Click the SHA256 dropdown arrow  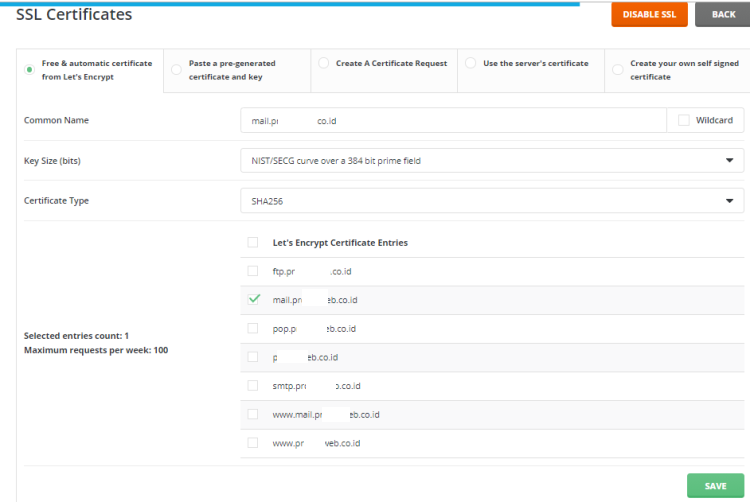(x=729, y=201)
